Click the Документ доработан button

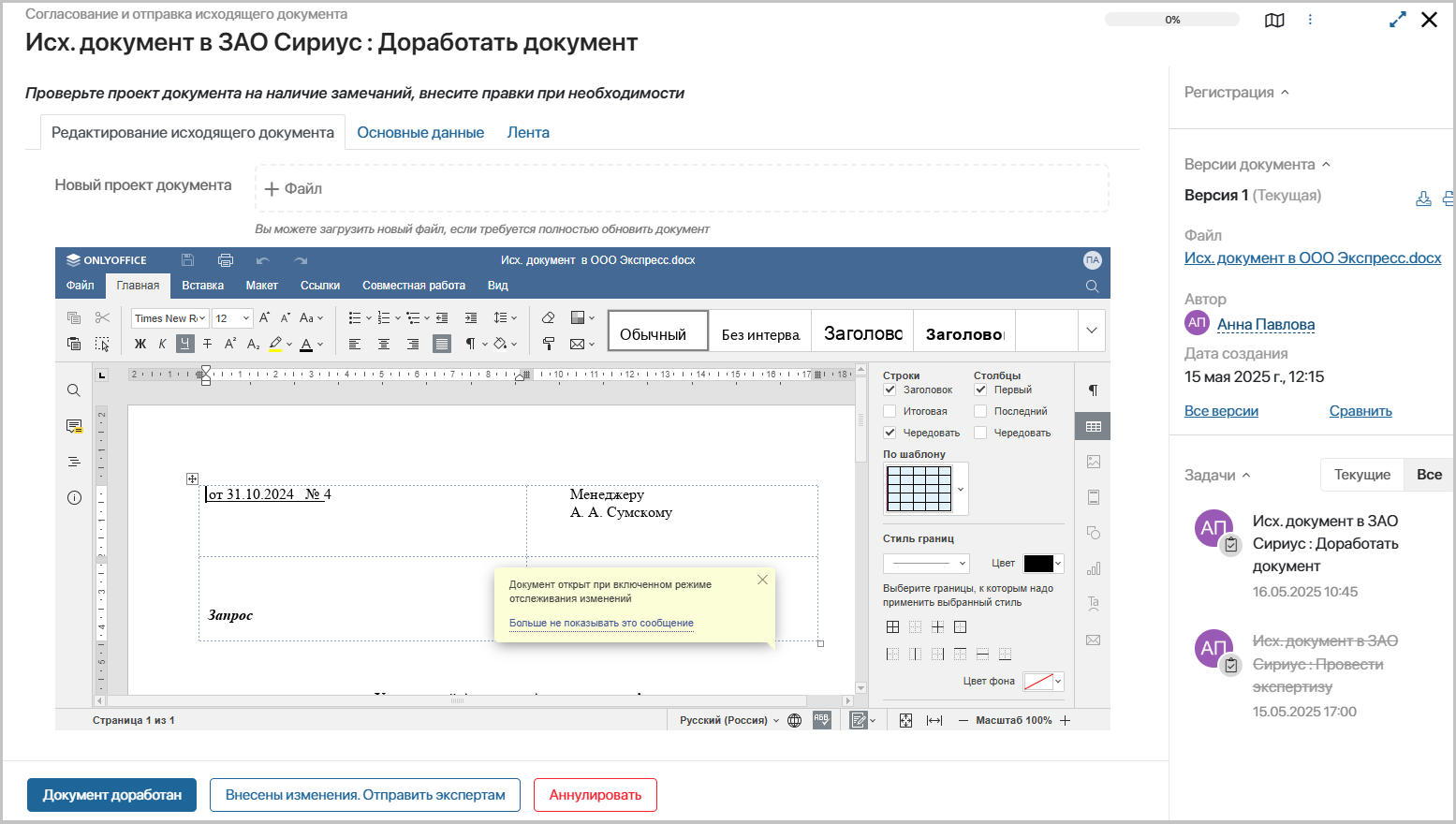112,795
